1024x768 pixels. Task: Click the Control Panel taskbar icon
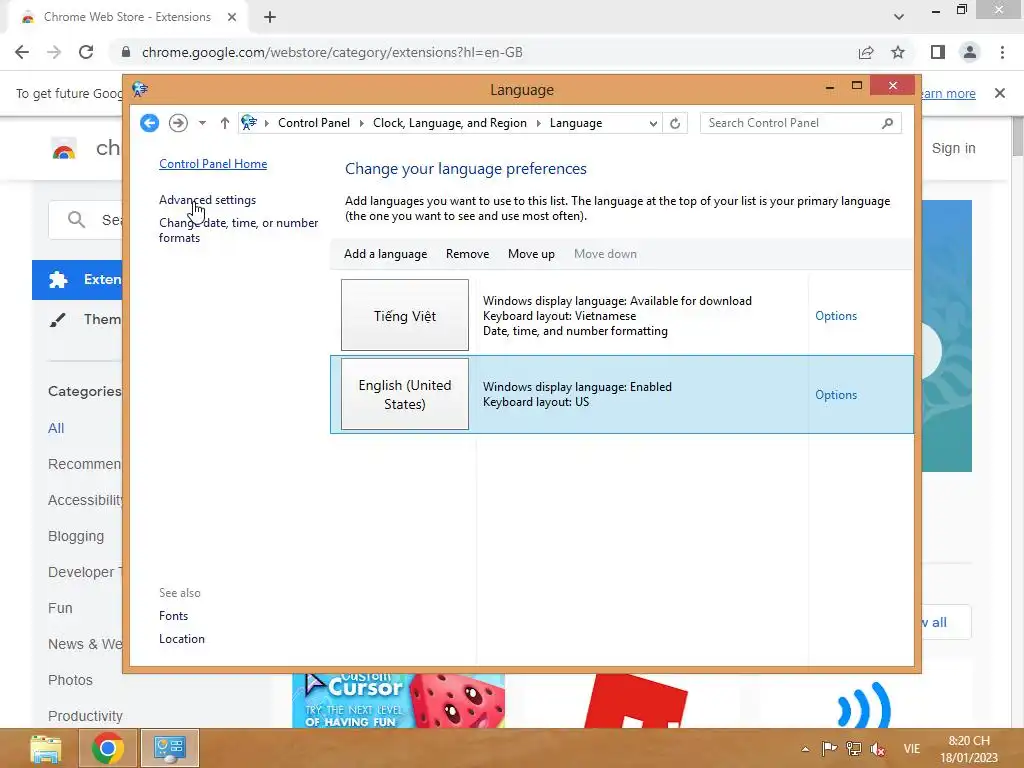[170, 748]
